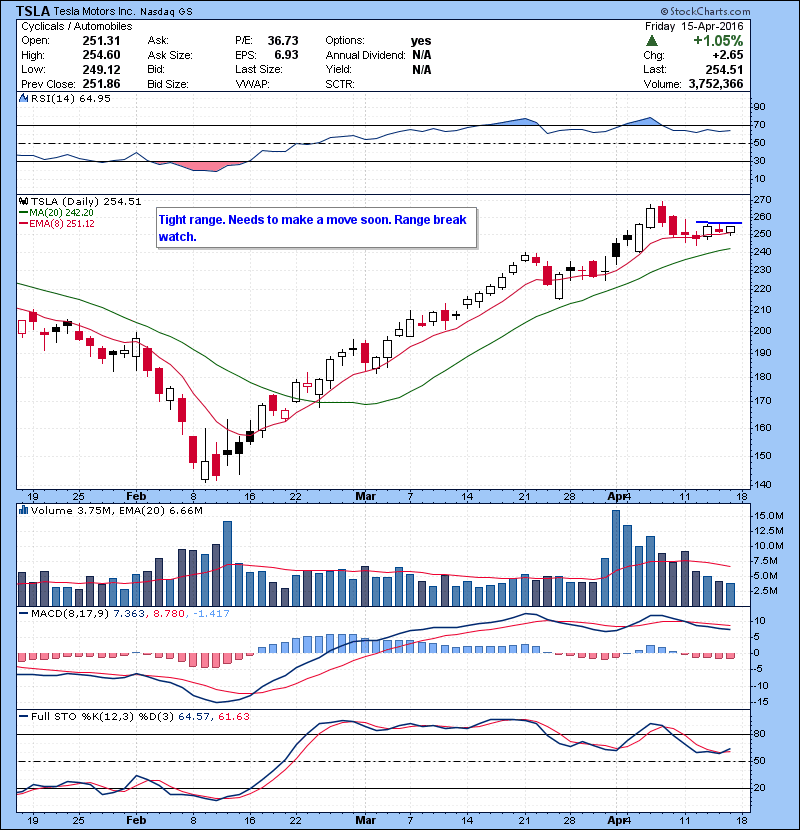Click the MACD histogram value -1.417
This screenshot has height=830, width=800.
pos(211,614)
